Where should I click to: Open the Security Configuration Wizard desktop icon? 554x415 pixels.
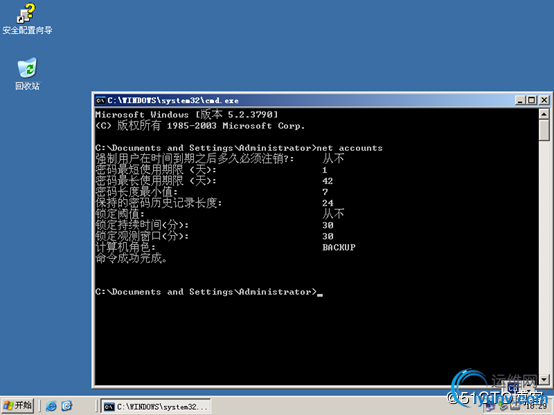(27, 19)
